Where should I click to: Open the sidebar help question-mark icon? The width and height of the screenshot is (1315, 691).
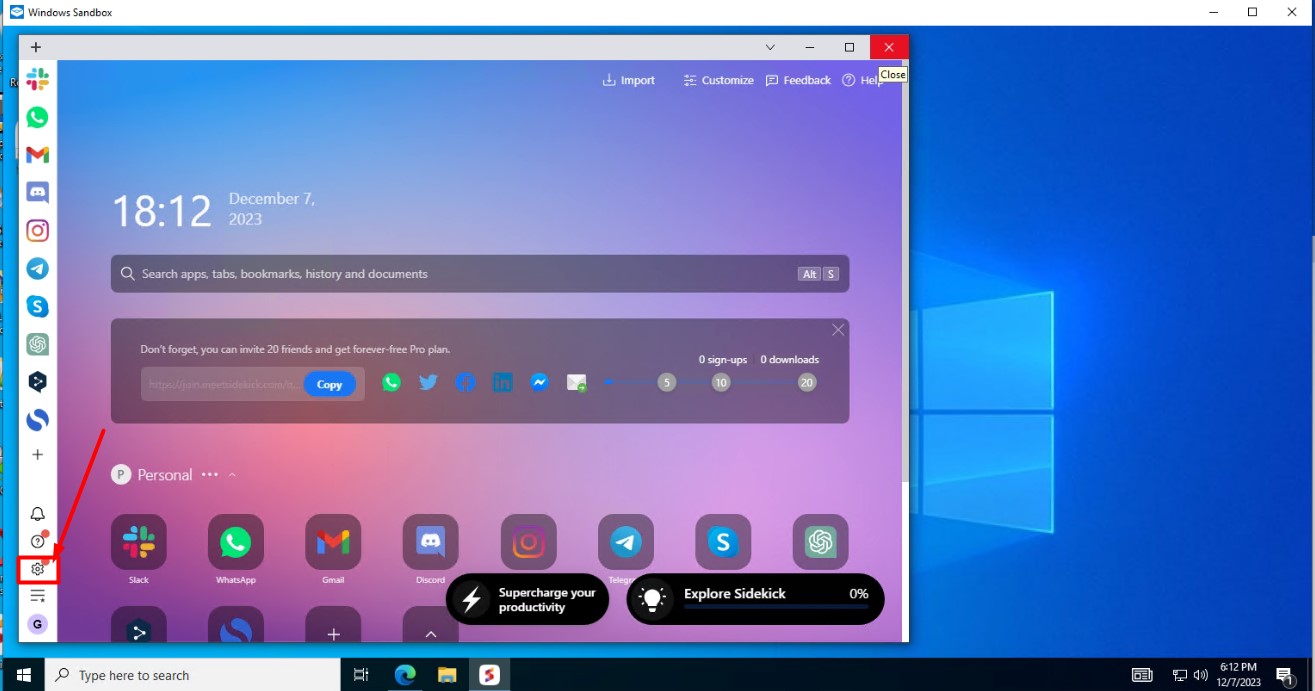coord(37,542)
